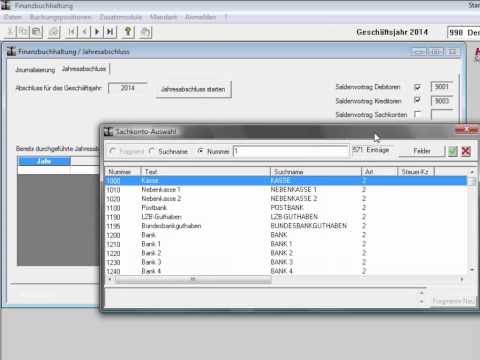Open help question mark toolbar icon
The image size is (480, 360).
tap(128, 32)
